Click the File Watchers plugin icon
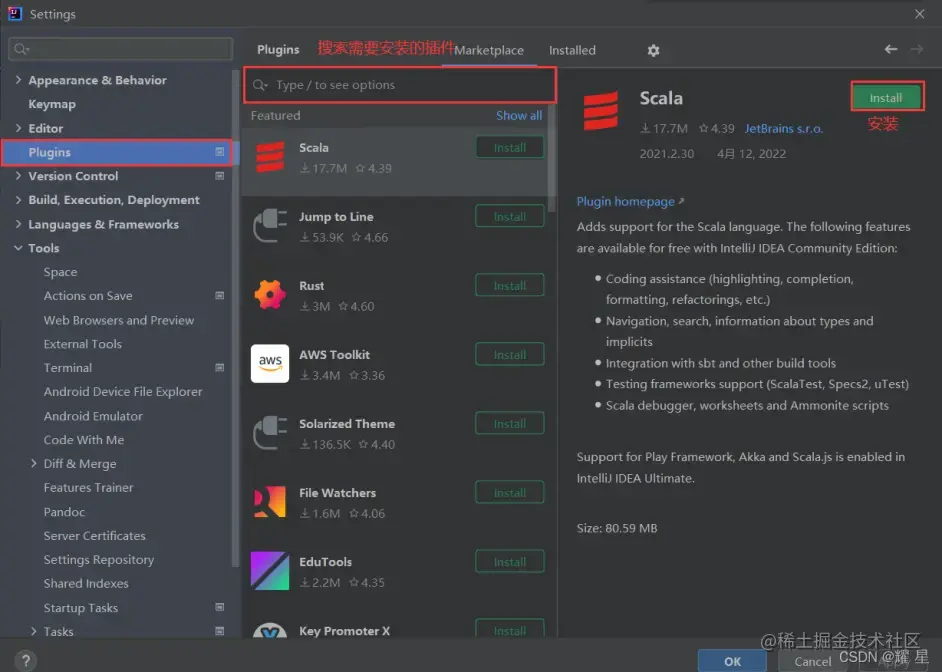 [x=270, y=501]
